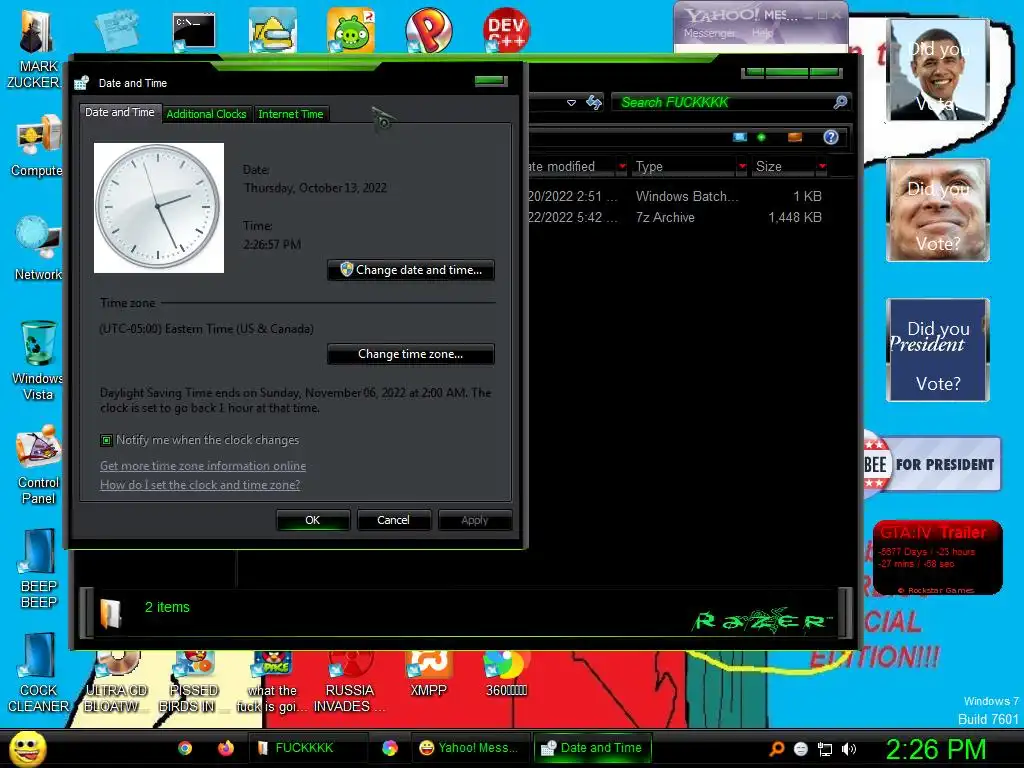Open the smiley face Start button
Viewport: 1024px width, 768px height.
[27, 748]
